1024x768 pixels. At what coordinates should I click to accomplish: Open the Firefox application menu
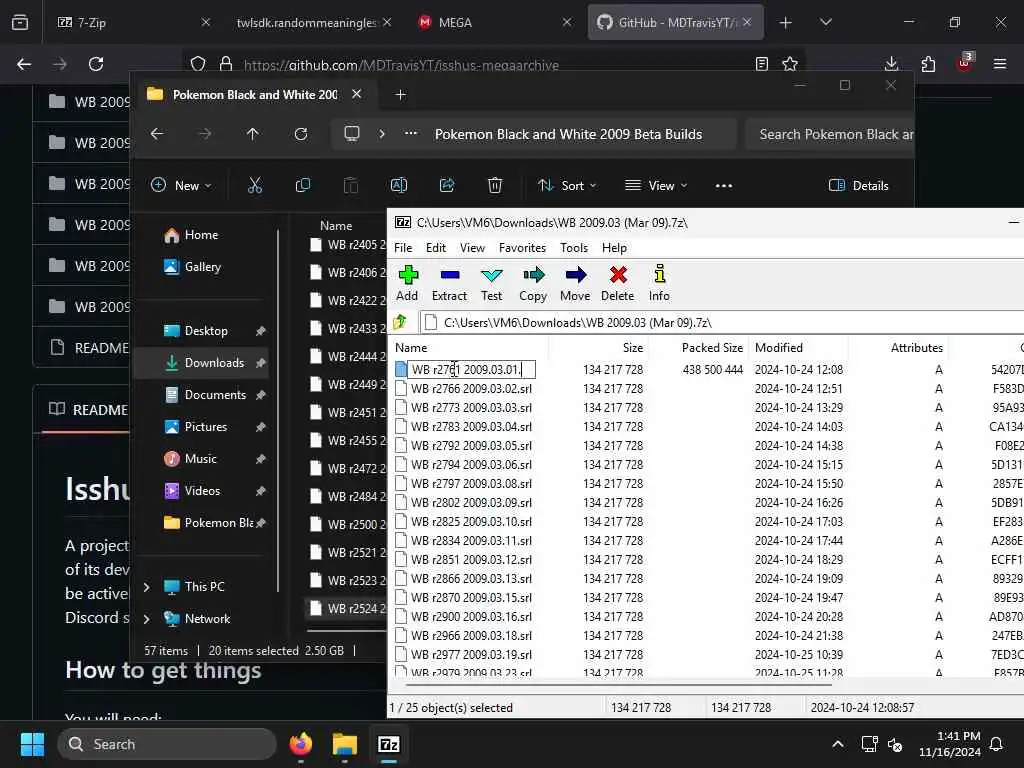tap(1000, 64)
